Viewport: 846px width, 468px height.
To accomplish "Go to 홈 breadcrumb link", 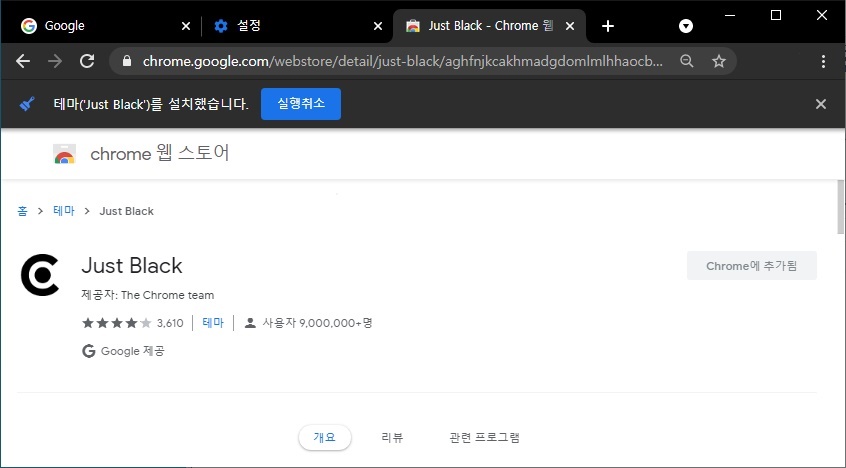I will click(x=22, y=211).
